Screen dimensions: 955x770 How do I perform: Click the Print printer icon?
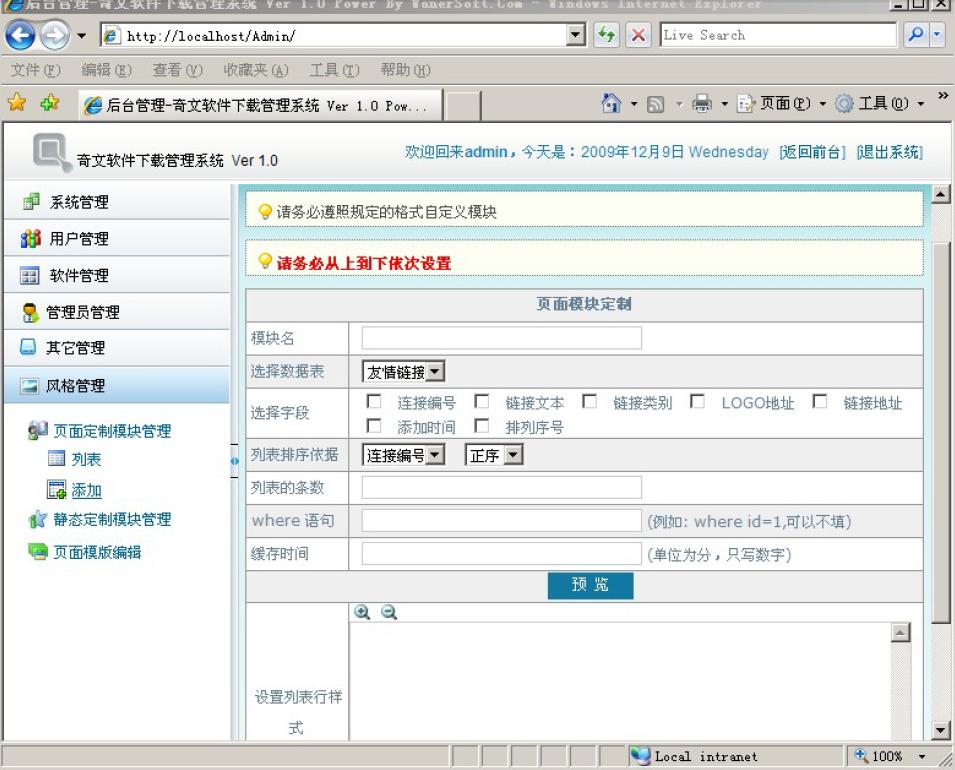(702, 104)
